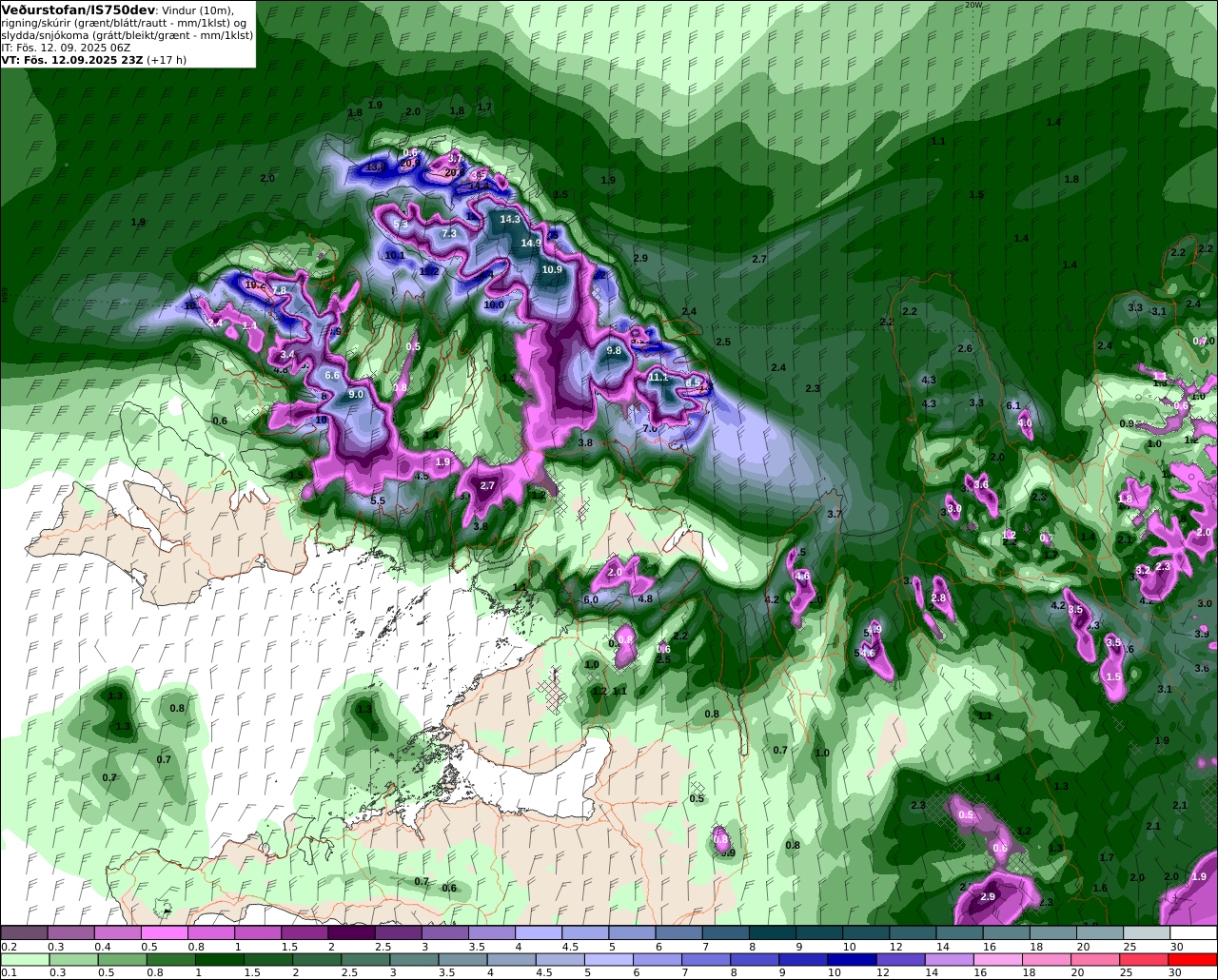Click the 4.8 value on the map
1218x980 pixels.
(x=645, y=598)
